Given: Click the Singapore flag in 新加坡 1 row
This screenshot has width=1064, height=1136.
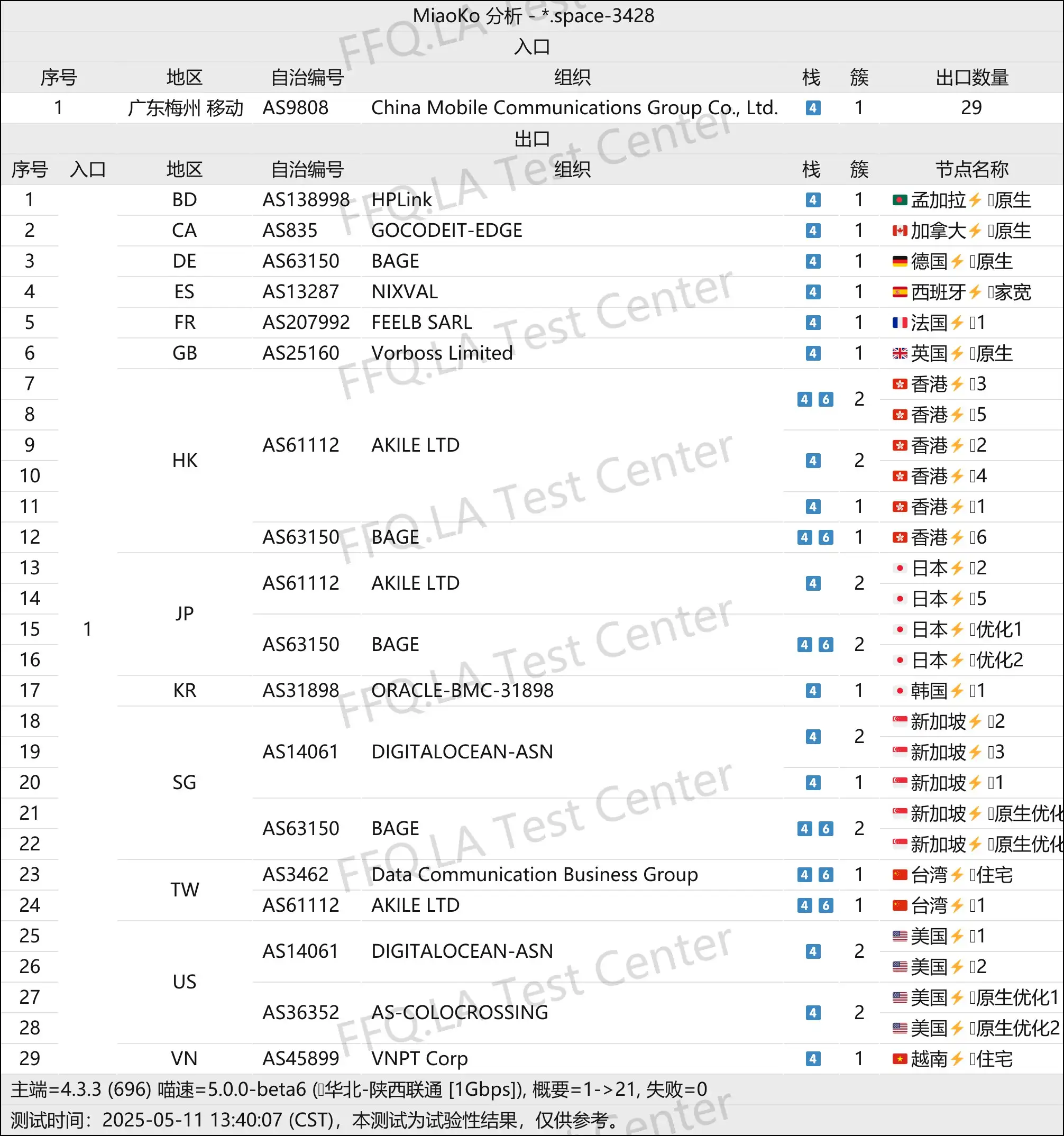Looking at the screenshot, I should point(900,783).
